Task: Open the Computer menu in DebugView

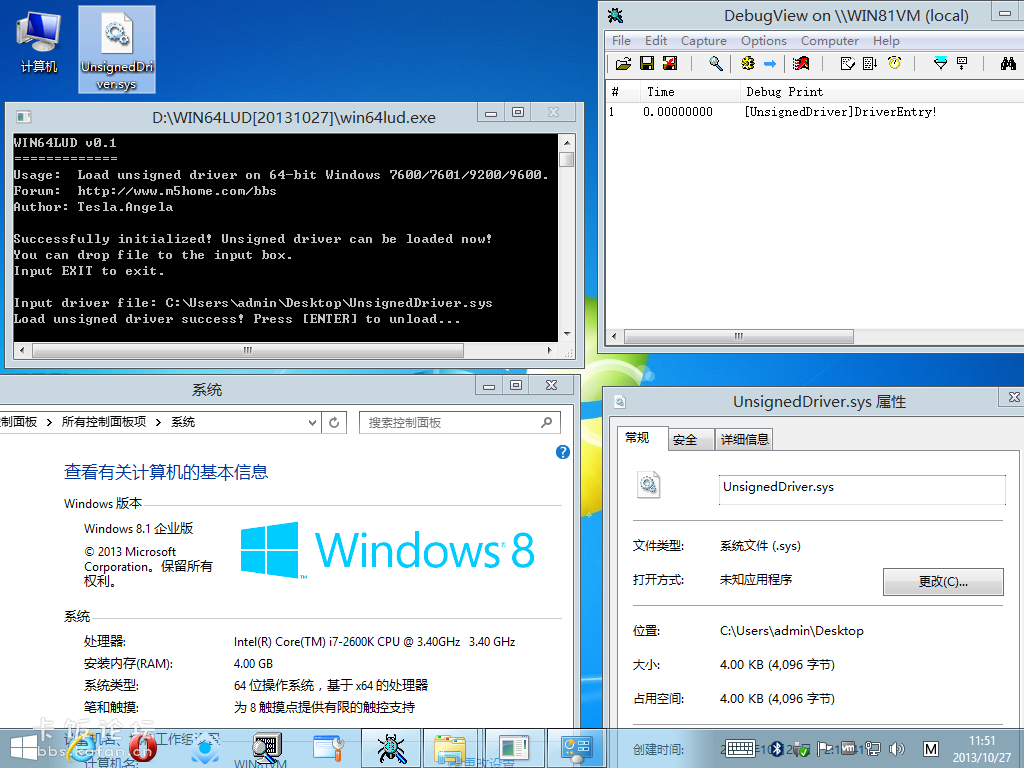Action: (829, 40)
